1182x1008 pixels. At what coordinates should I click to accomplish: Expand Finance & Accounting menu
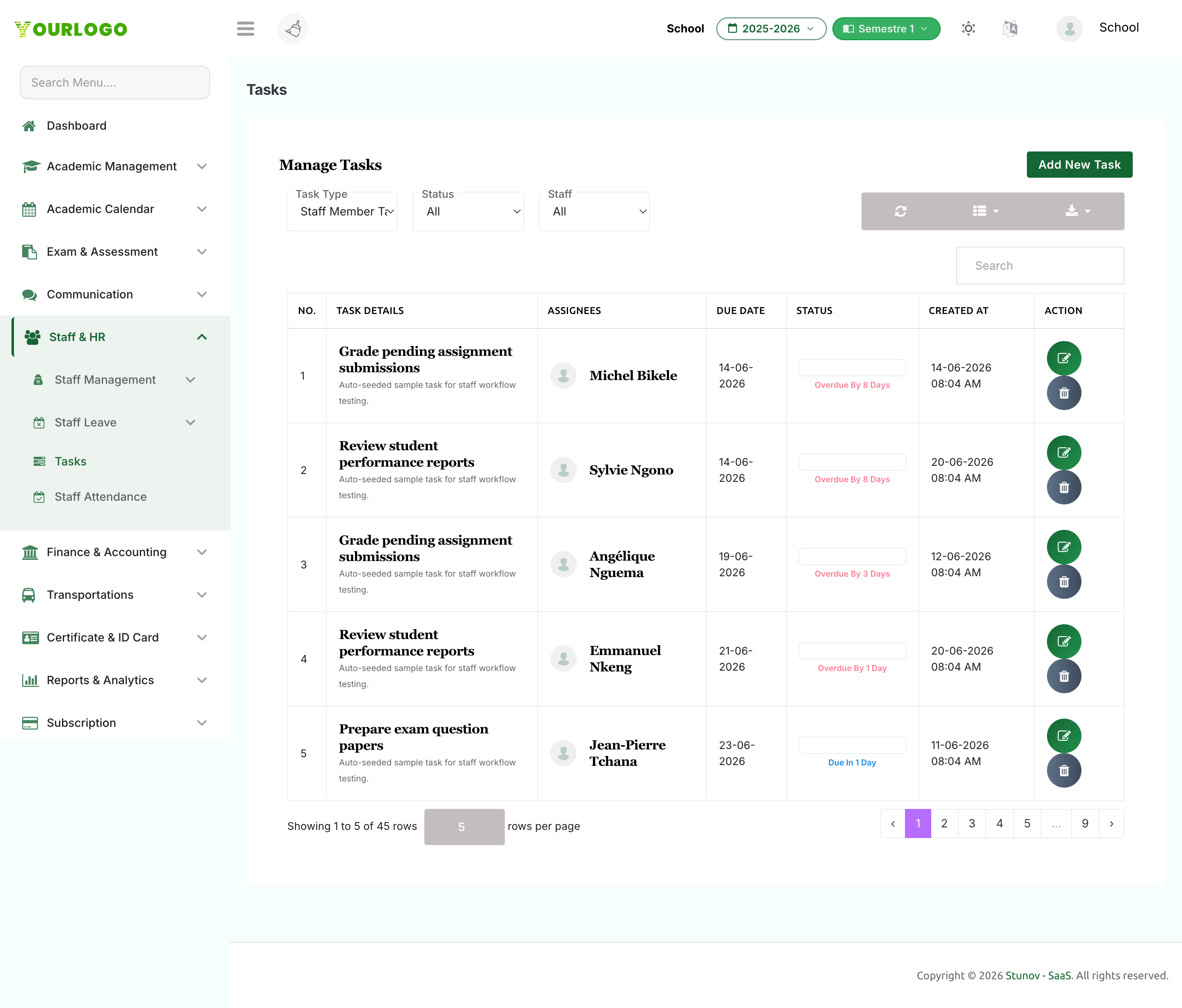coord(115,552)
